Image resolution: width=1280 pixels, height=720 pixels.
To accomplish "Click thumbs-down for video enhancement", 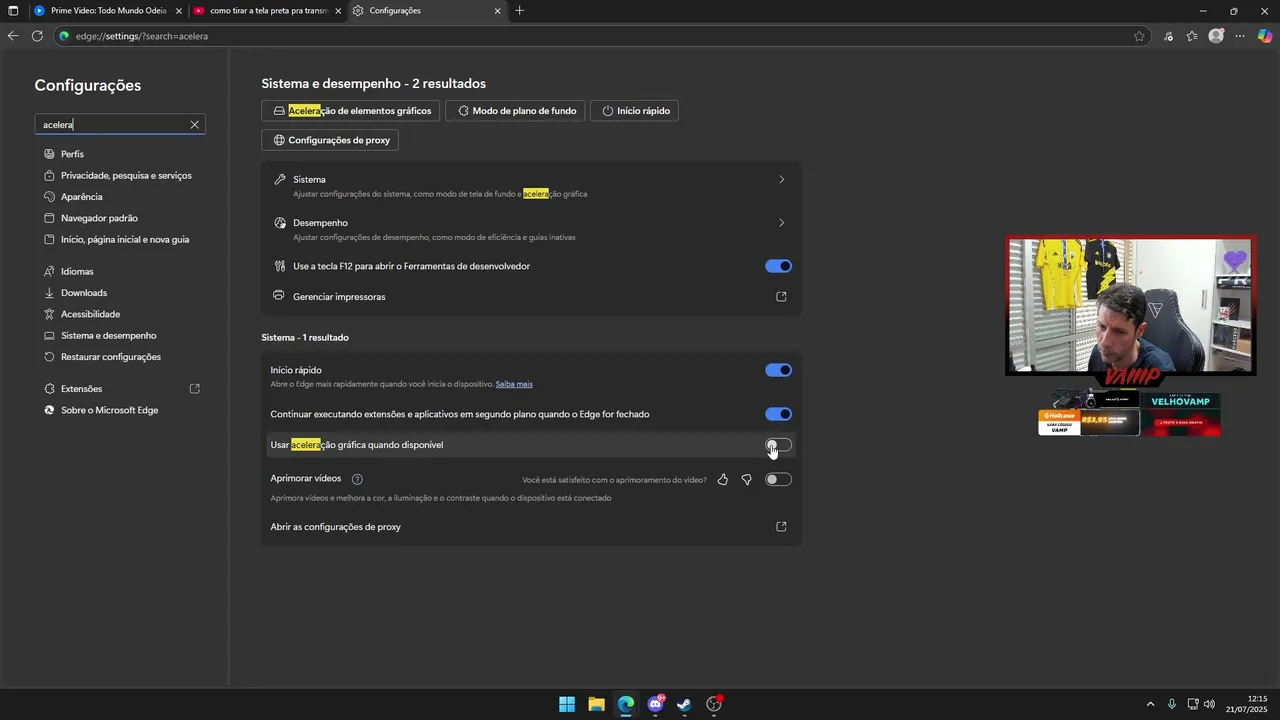I will (x=746, y=480).
